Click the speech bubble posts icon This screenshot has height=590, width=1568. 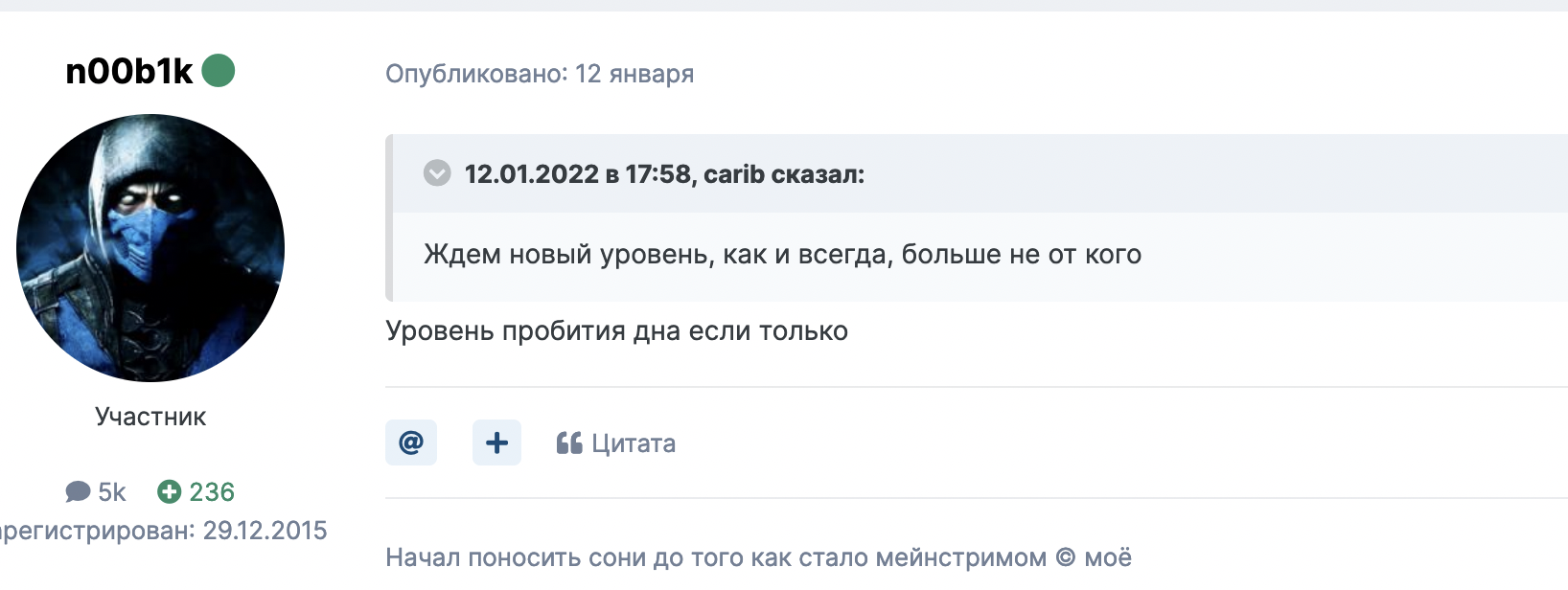78,492
